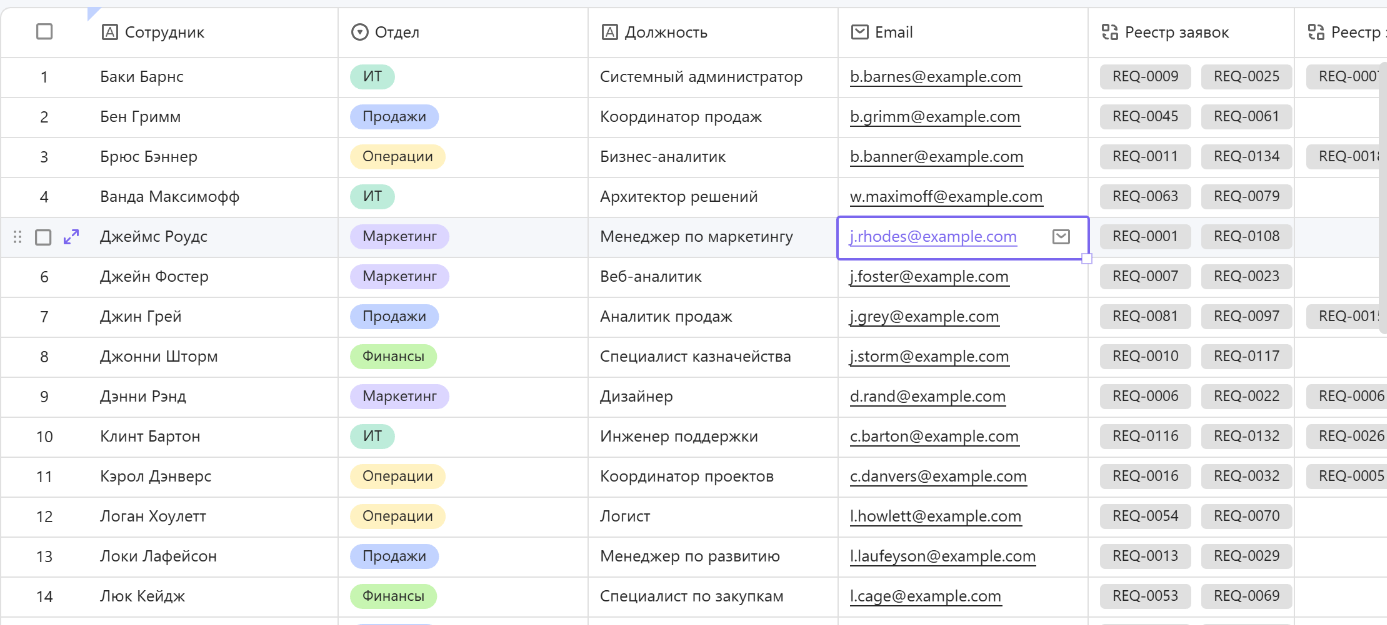The height and width of the screenshot is (625, 1387).
Task: Open linked record REQ-0063
Action: [x=1145, y=197]
